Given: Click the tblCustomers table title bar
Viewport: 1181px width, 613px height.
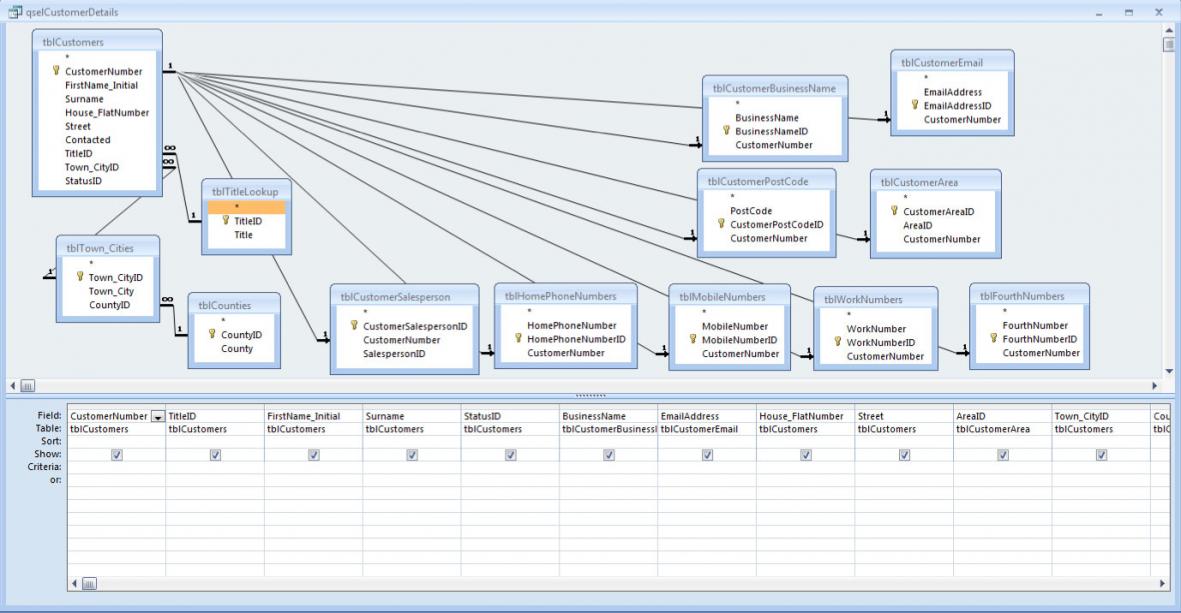Looking at the screenshot, I should click(x=97, y=41).
